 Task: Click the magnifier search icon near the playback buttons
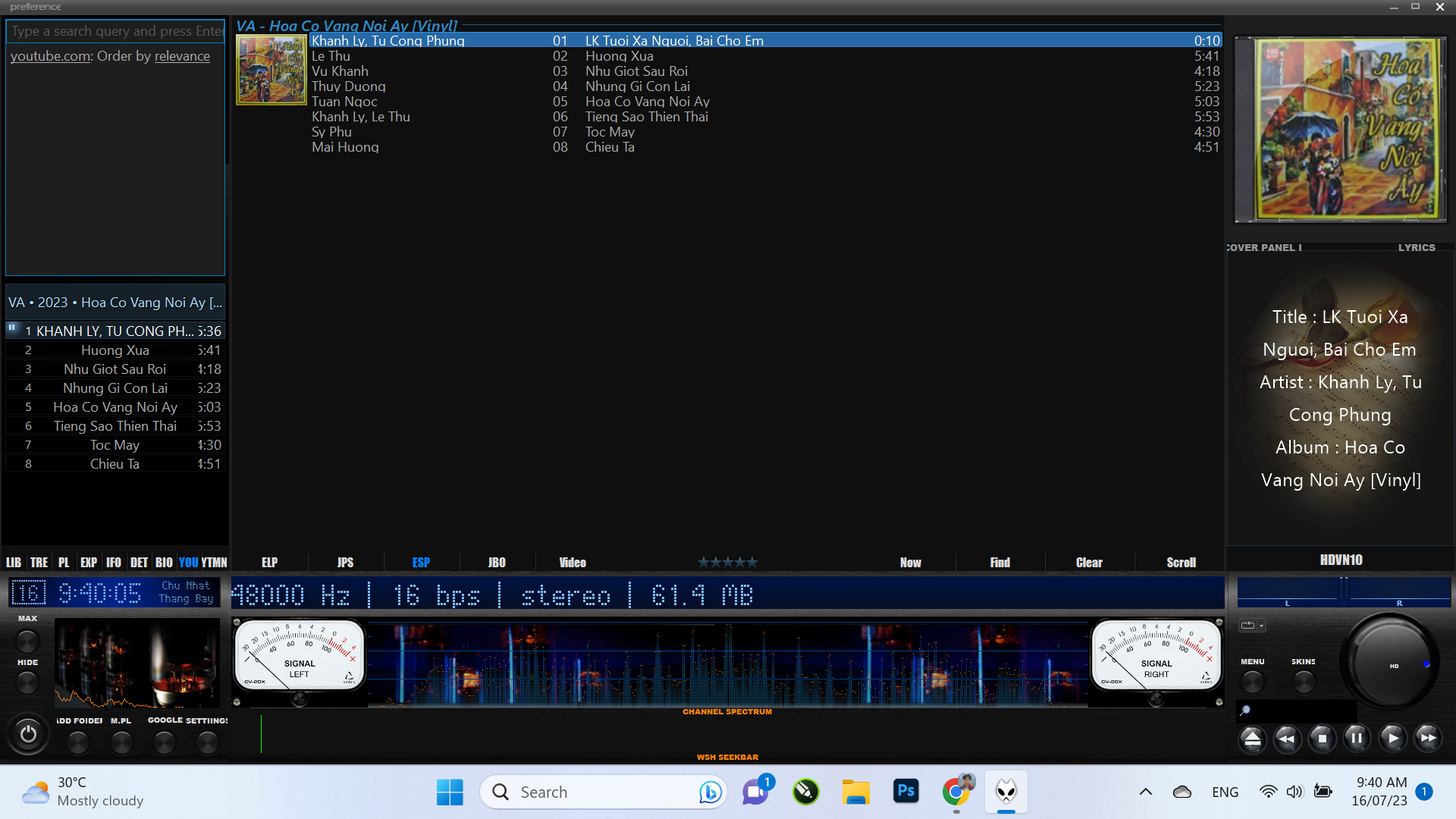coord(1245,711)
